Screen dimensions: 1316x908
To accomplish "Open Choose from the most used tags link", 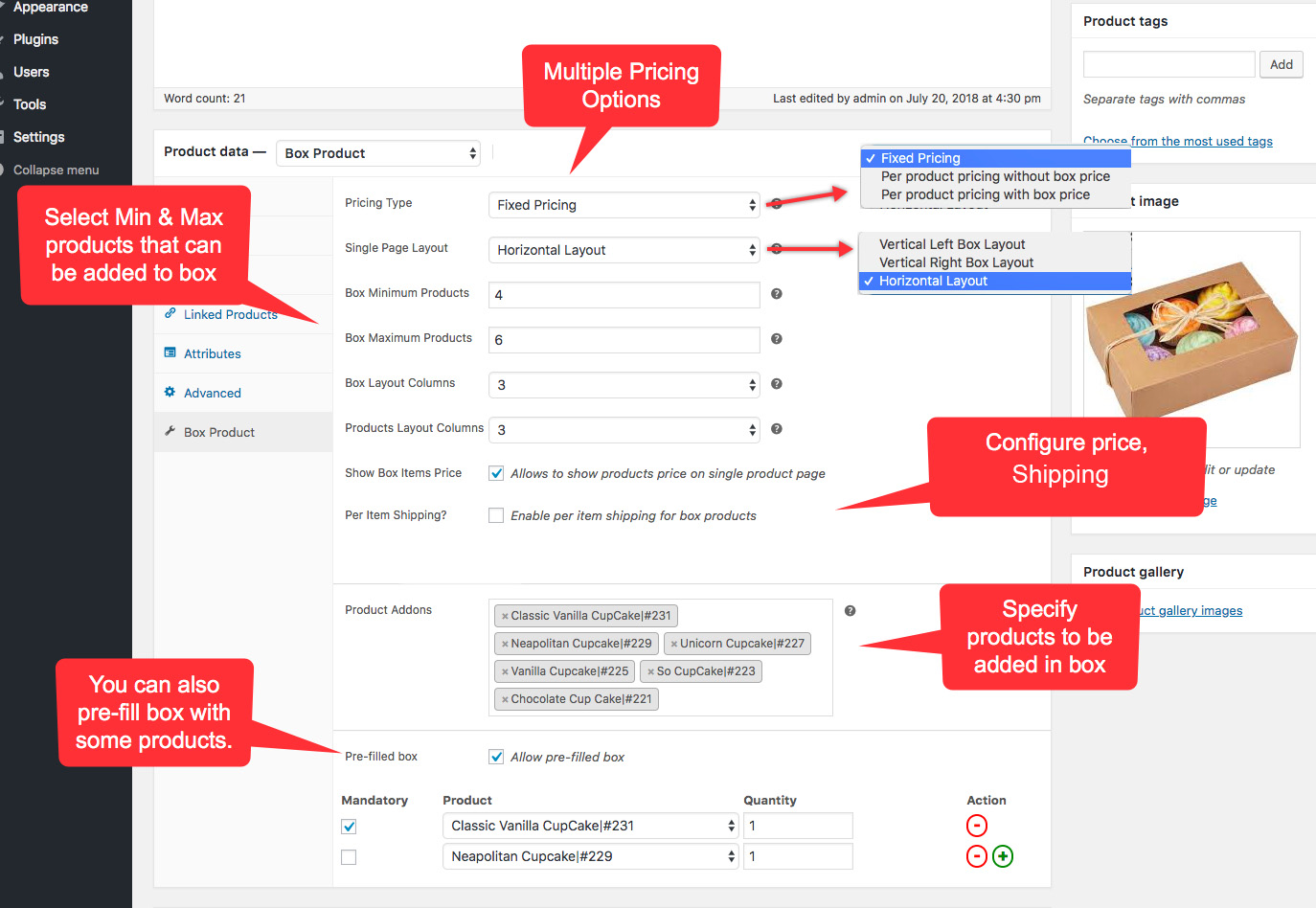I will click(x=1177, y=141).
